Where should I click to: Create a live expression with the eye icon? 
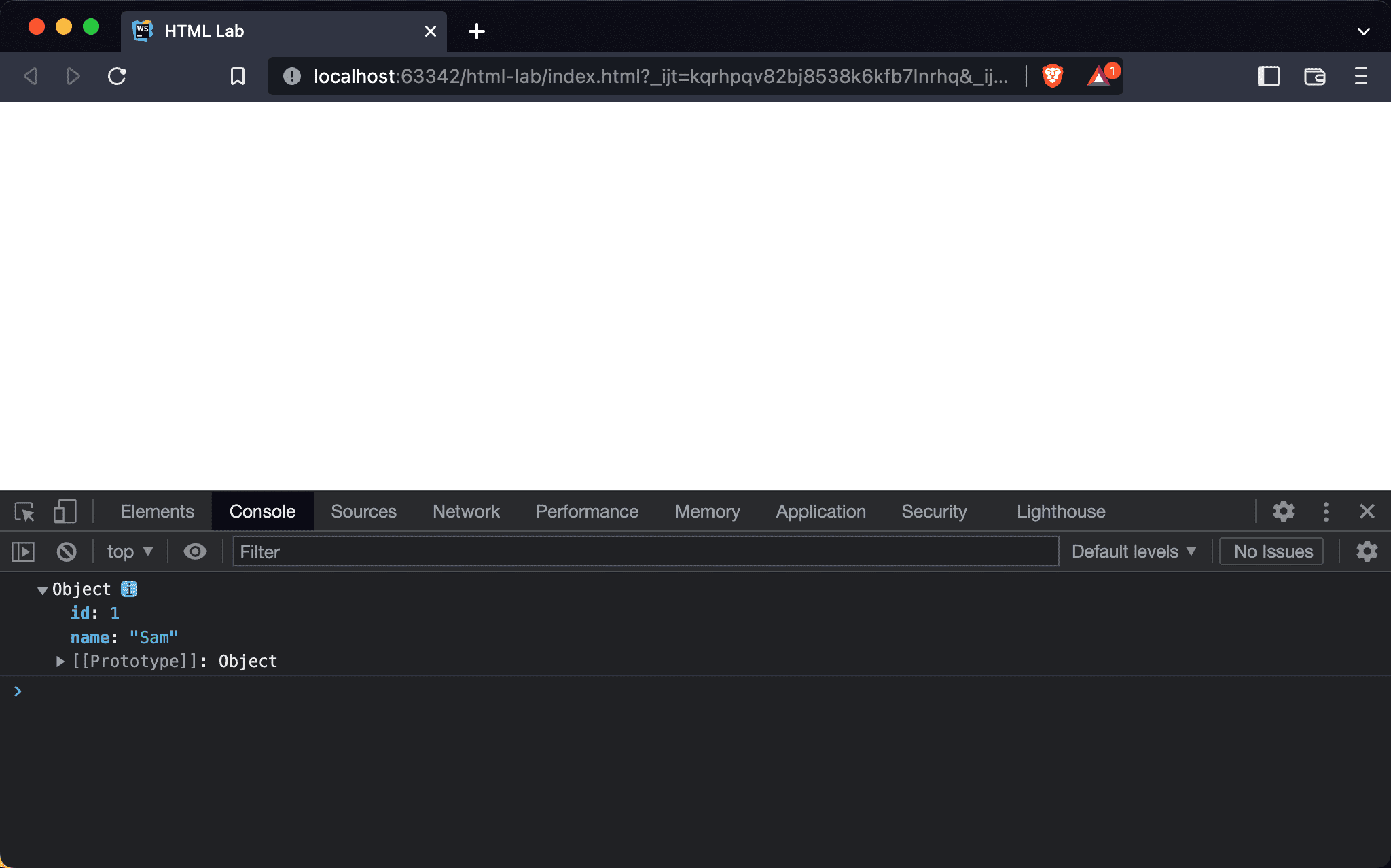[x=195, y=551]
